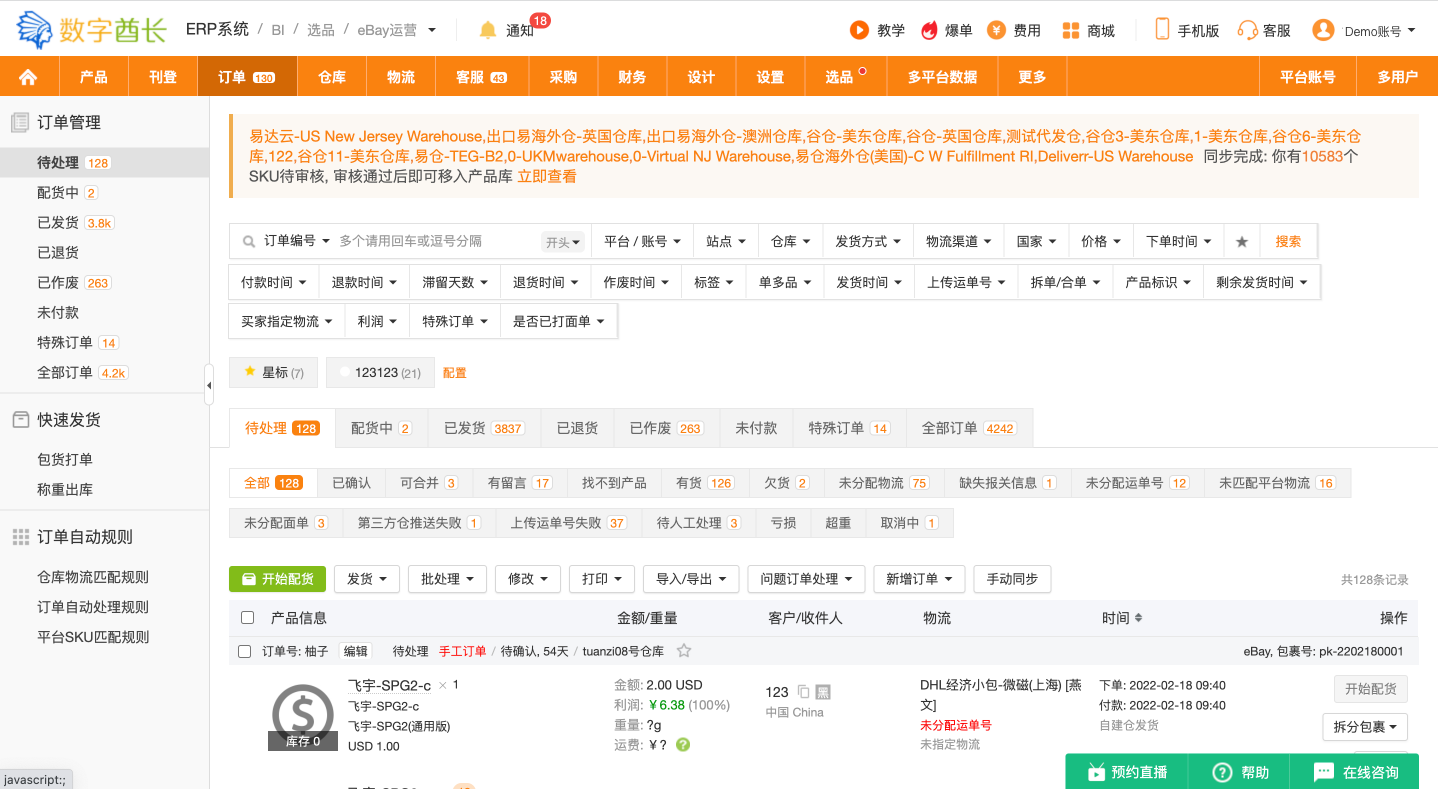Open the 商城 store grid icon
This screenshot has width=1438, height=789.
(1071, 30)
